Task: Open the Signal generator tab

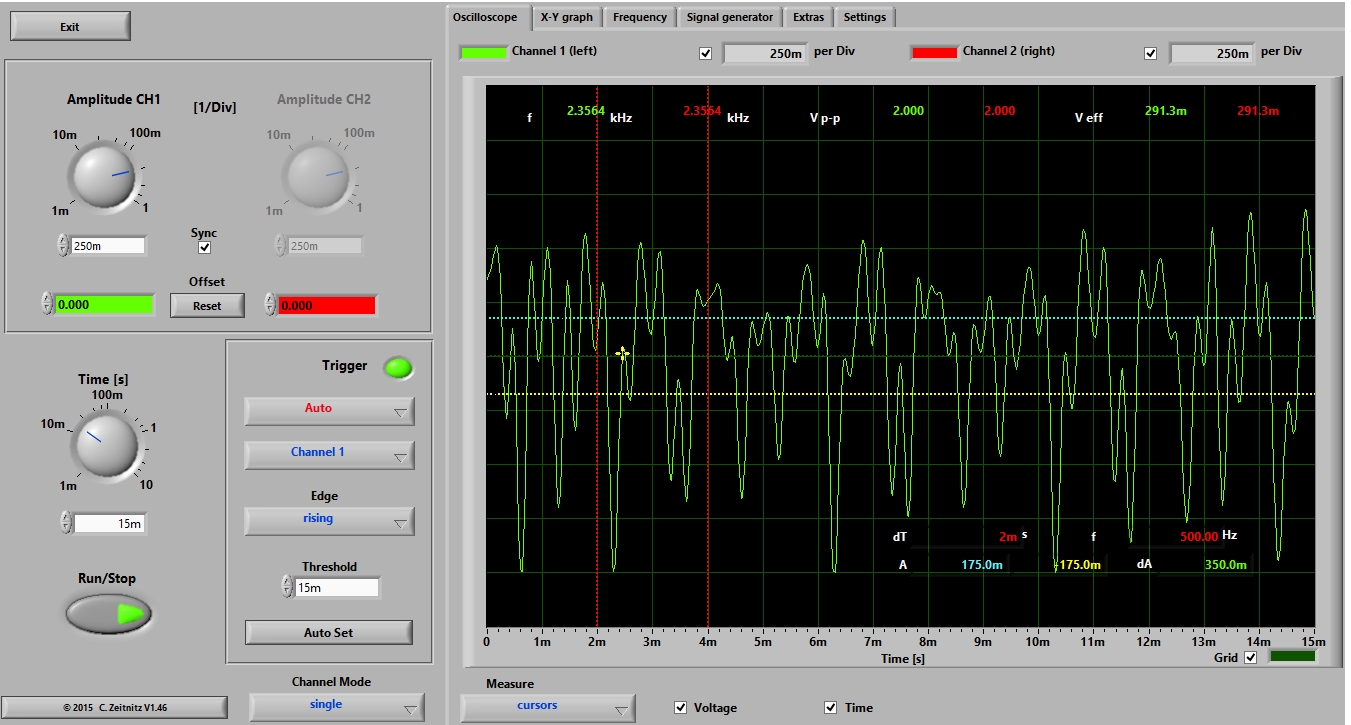Action: [729, 17]
